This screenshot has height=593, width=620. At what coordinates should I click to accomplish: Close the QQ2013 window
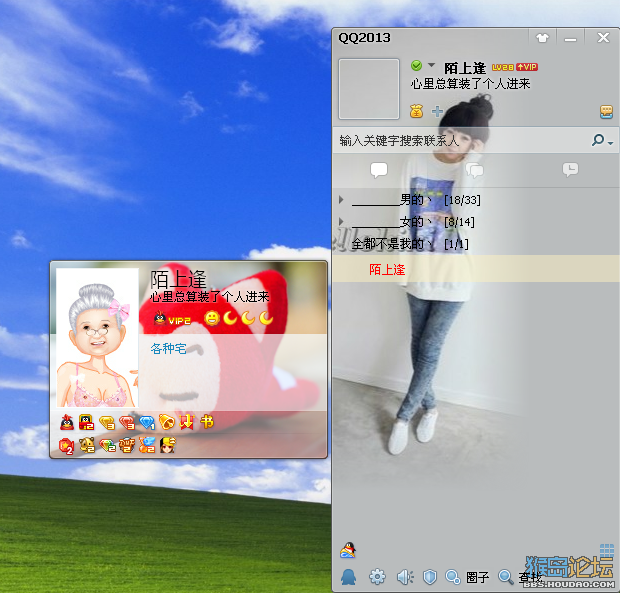[603, 38]
